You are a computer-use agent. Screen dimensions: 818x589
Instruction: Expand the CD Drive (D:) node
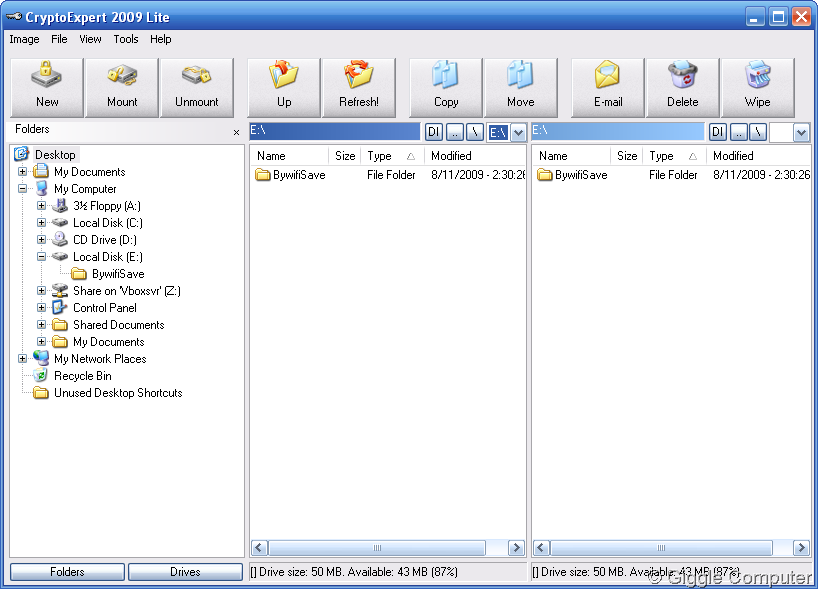pos(41,239)
